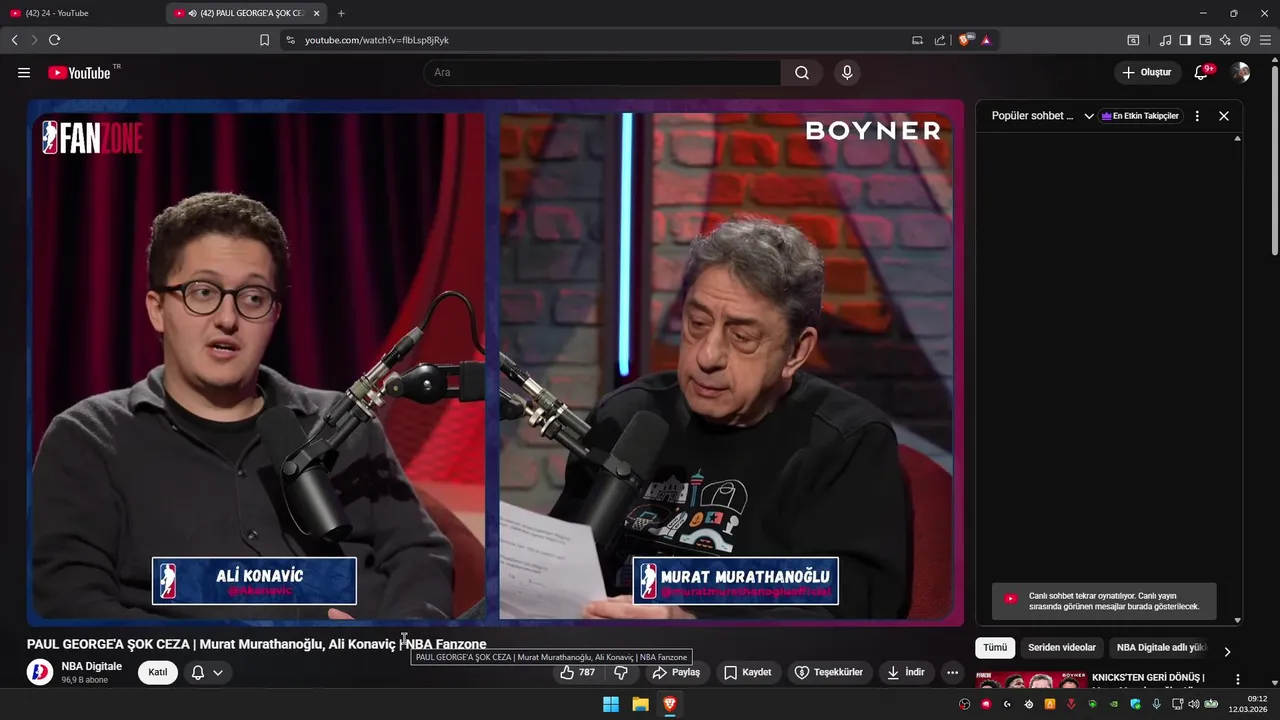Screen dimensions: 1280x720
Task: Open KNICKS'TEN GERİ DÖNÜŞ recommended video
Action: (x=1148, y=678)
